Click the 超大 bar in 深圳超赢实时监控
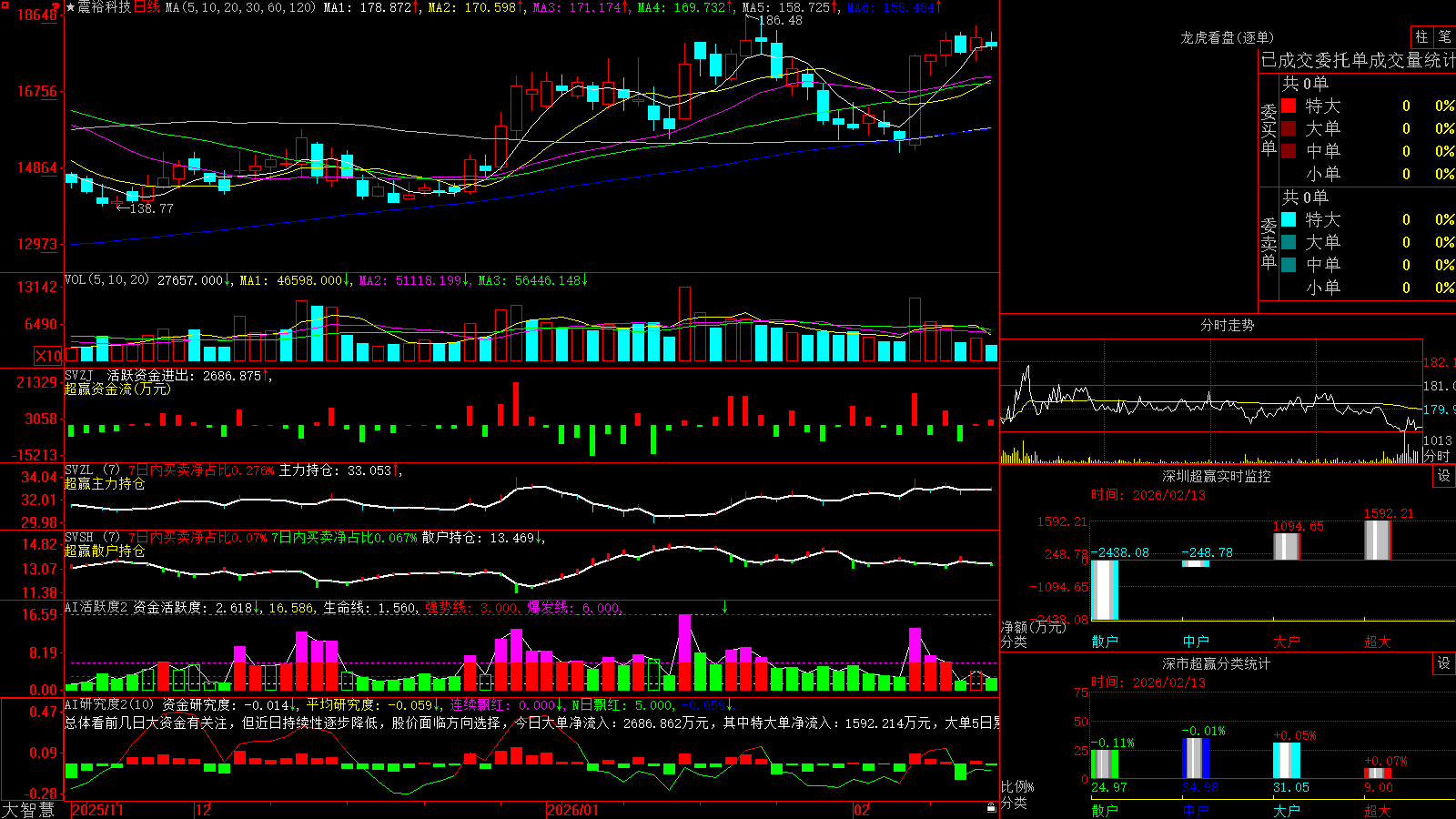Viewport: 1456px width, 819px height. tap(1378, 540)
